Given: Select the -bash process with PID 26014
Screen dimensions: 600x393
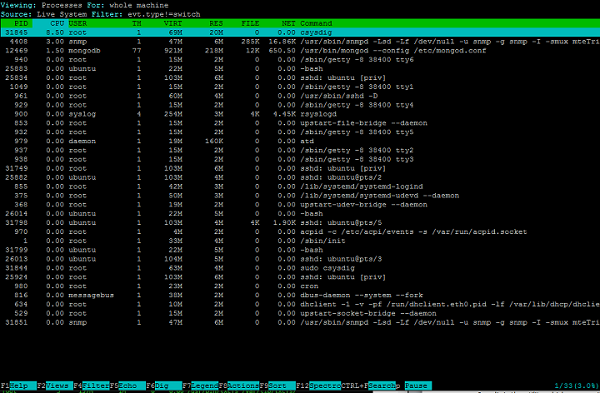Looking at the screenshot, I should [x=300, y=214].
